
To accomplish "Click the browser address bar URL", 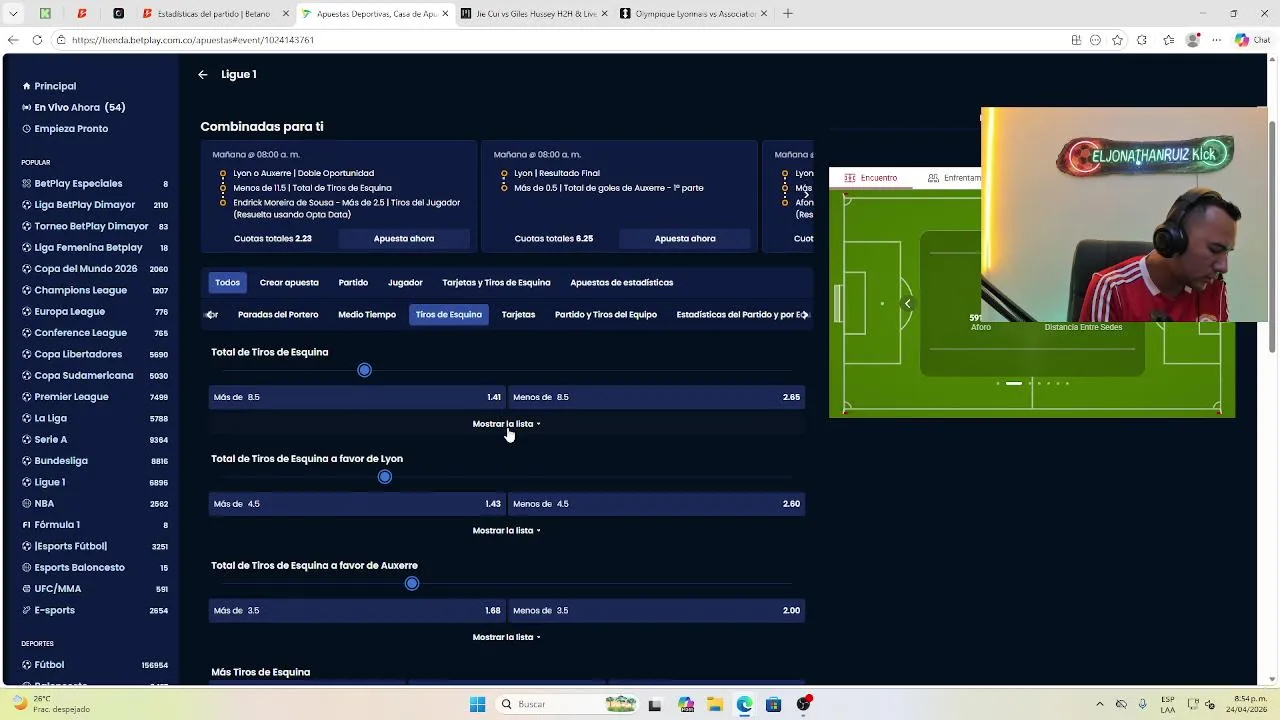I will [x=193, y=40].
